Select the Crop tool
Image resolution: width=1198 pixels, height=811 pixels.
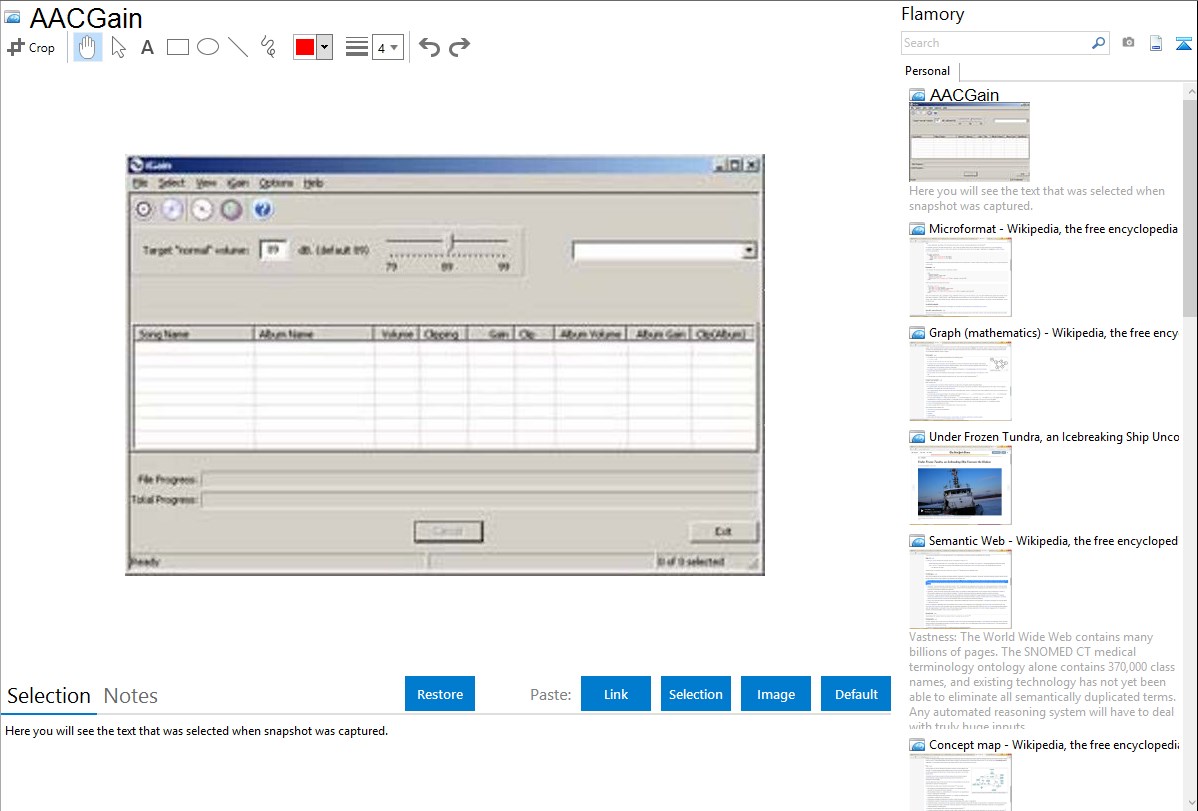[x=31, y=47]
